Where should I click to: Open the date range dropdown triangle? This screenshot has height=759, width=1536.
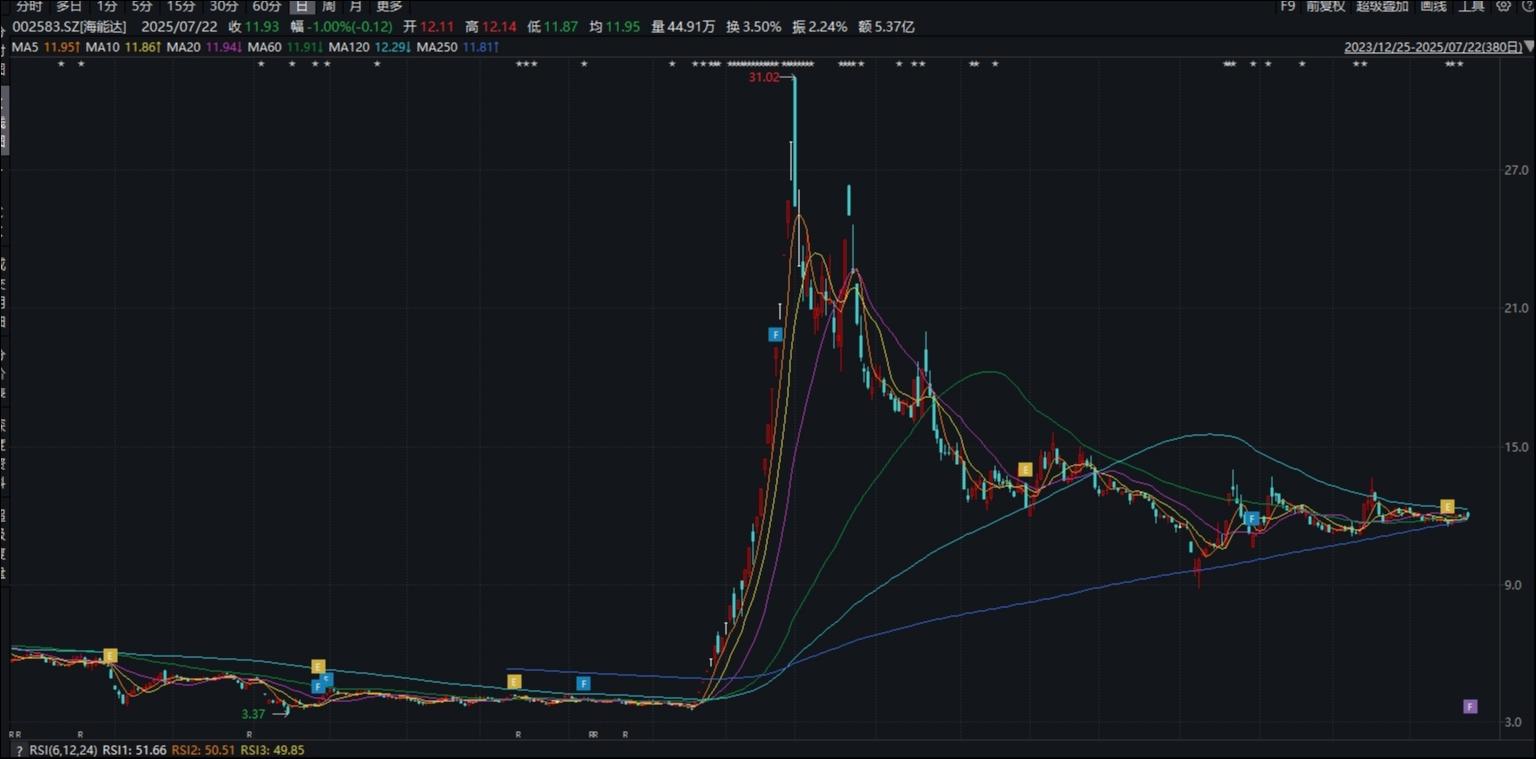pos(1529,46)
